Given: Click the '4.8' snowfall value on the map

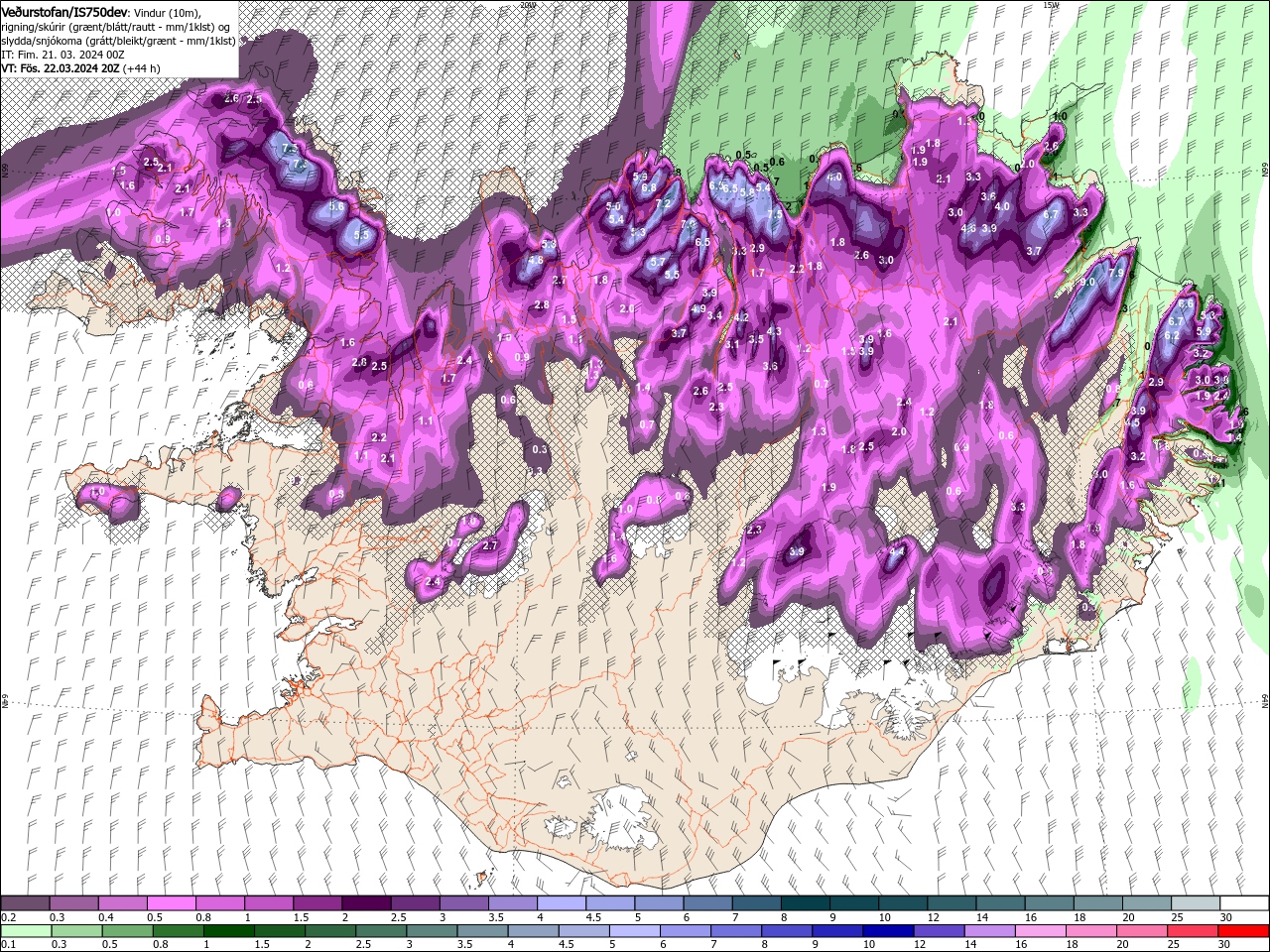Looking at the screenshot, I should coord(536,261).
